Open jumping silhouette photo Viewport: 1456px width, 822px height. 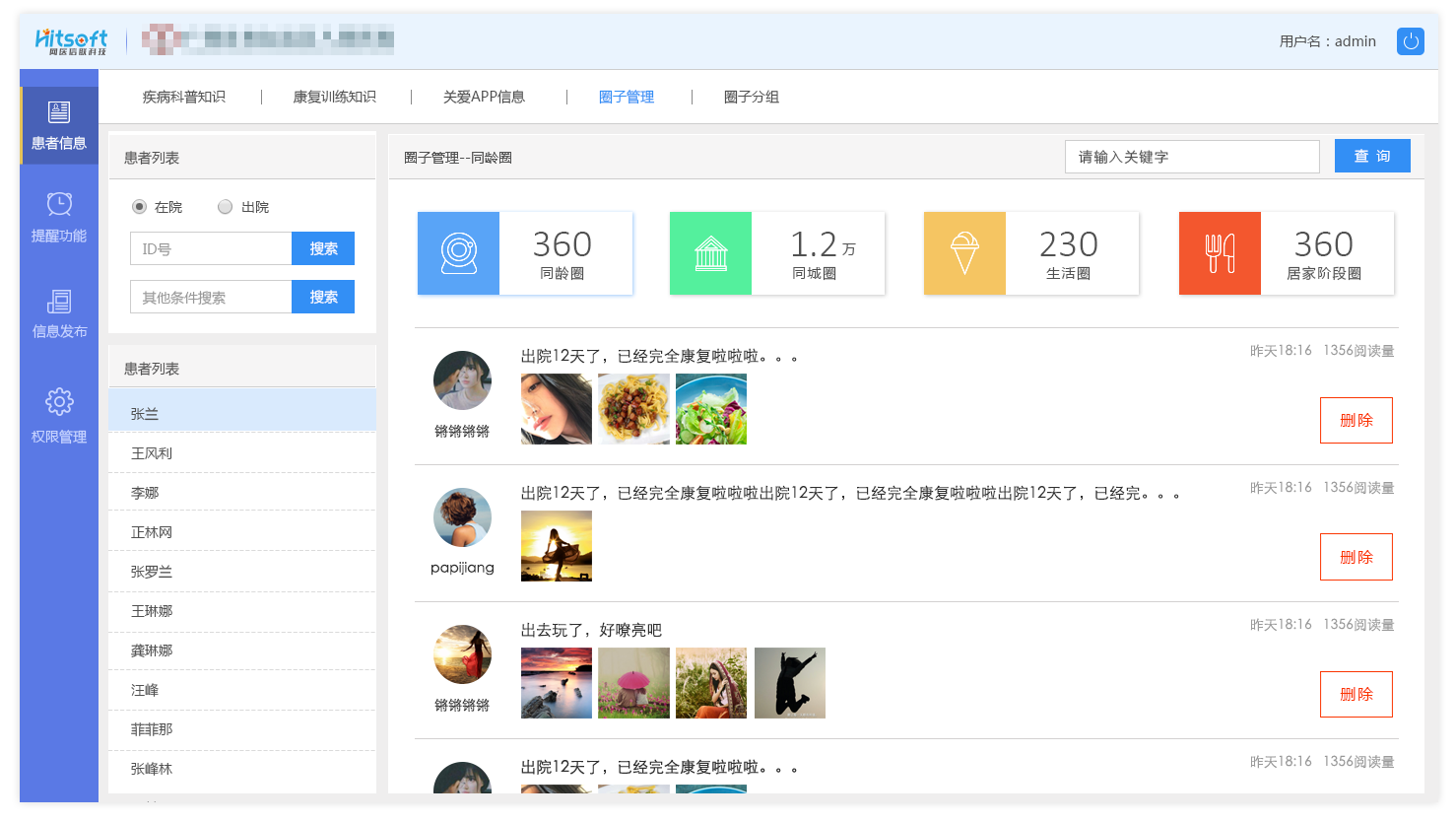point(790,683)
